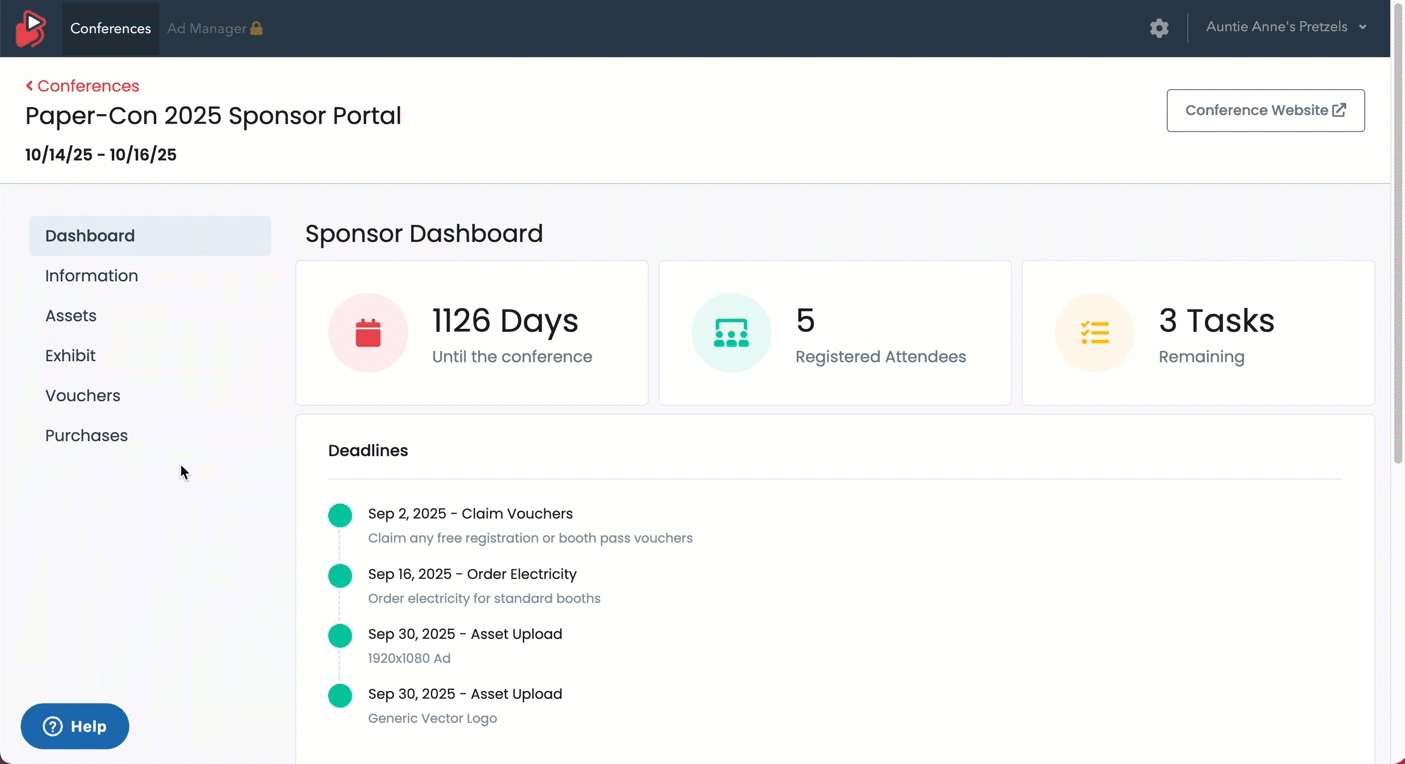Click the yellow task checklist icon
Screen dimensions: 1405x764
[1094, 333]
